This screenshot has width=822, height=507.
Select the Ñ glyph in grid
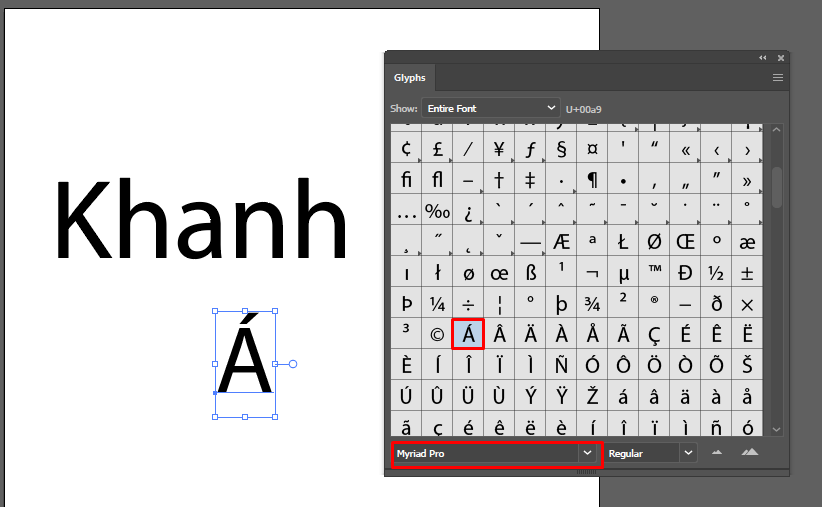tap(561, 365)
